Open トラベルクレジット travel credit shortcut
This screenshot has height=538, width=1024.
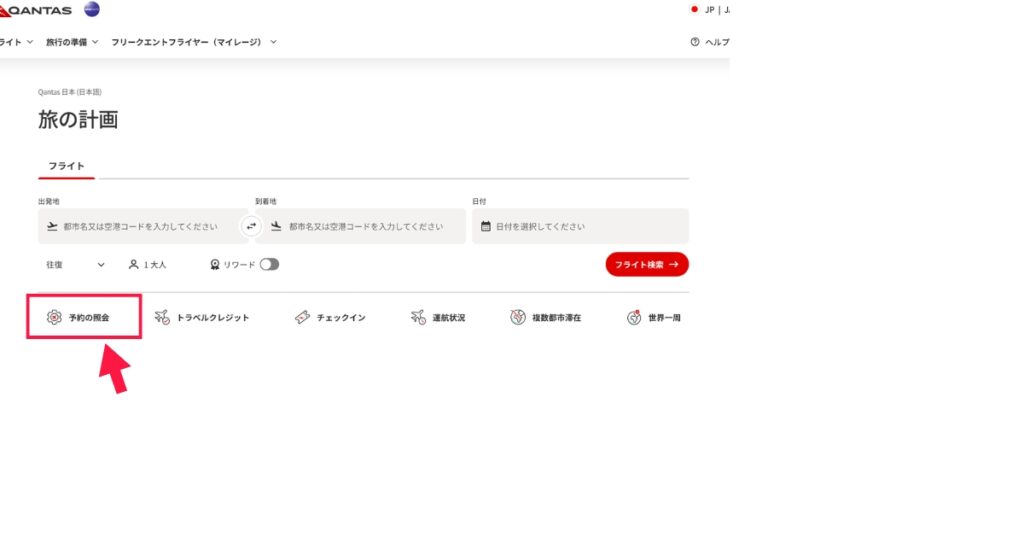[202, 318]
